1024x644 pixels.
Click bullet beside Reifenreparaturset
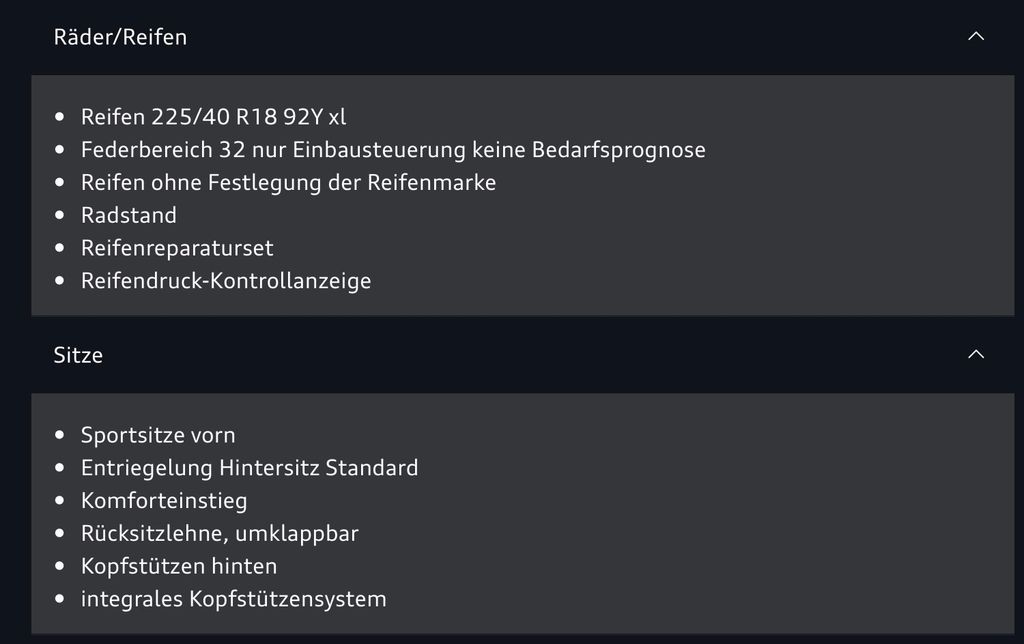(x=60, y=248)
